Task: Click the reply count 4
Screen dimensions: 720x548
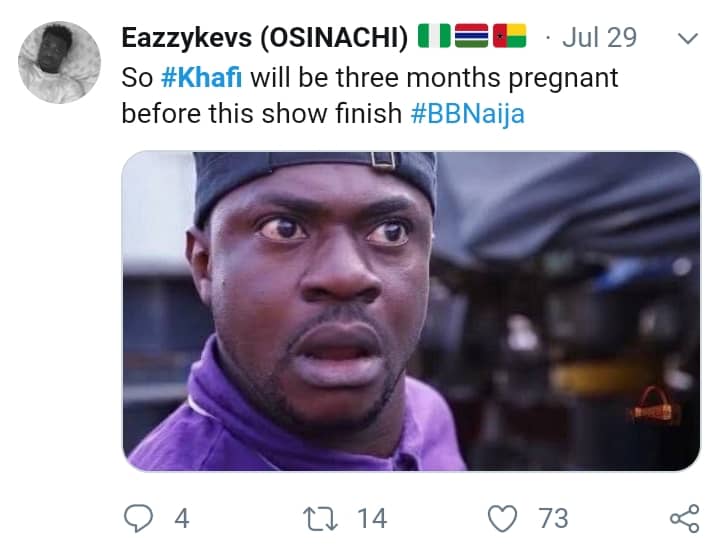Action: 181,518
